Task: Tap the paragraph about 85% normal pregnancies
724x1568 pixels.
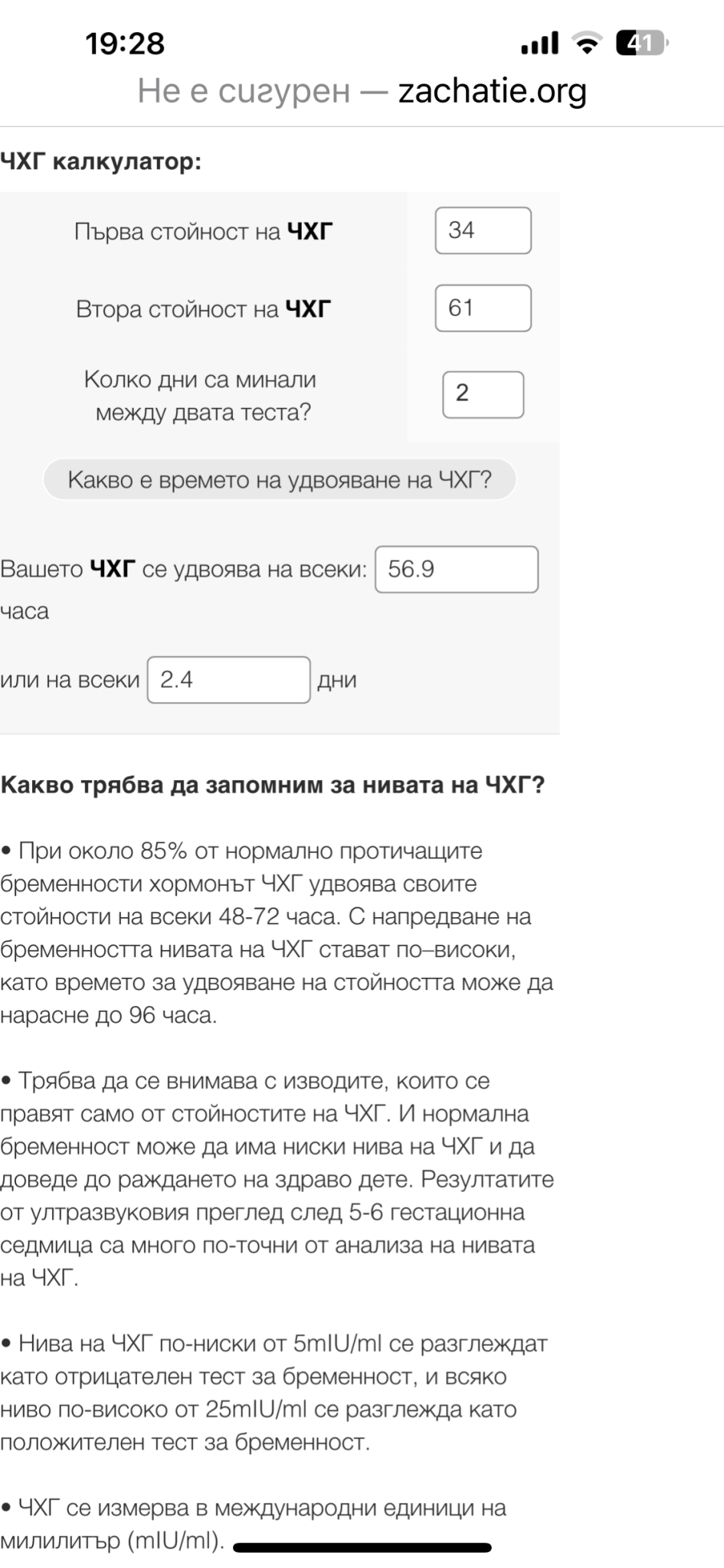Action: coord(276,933)
